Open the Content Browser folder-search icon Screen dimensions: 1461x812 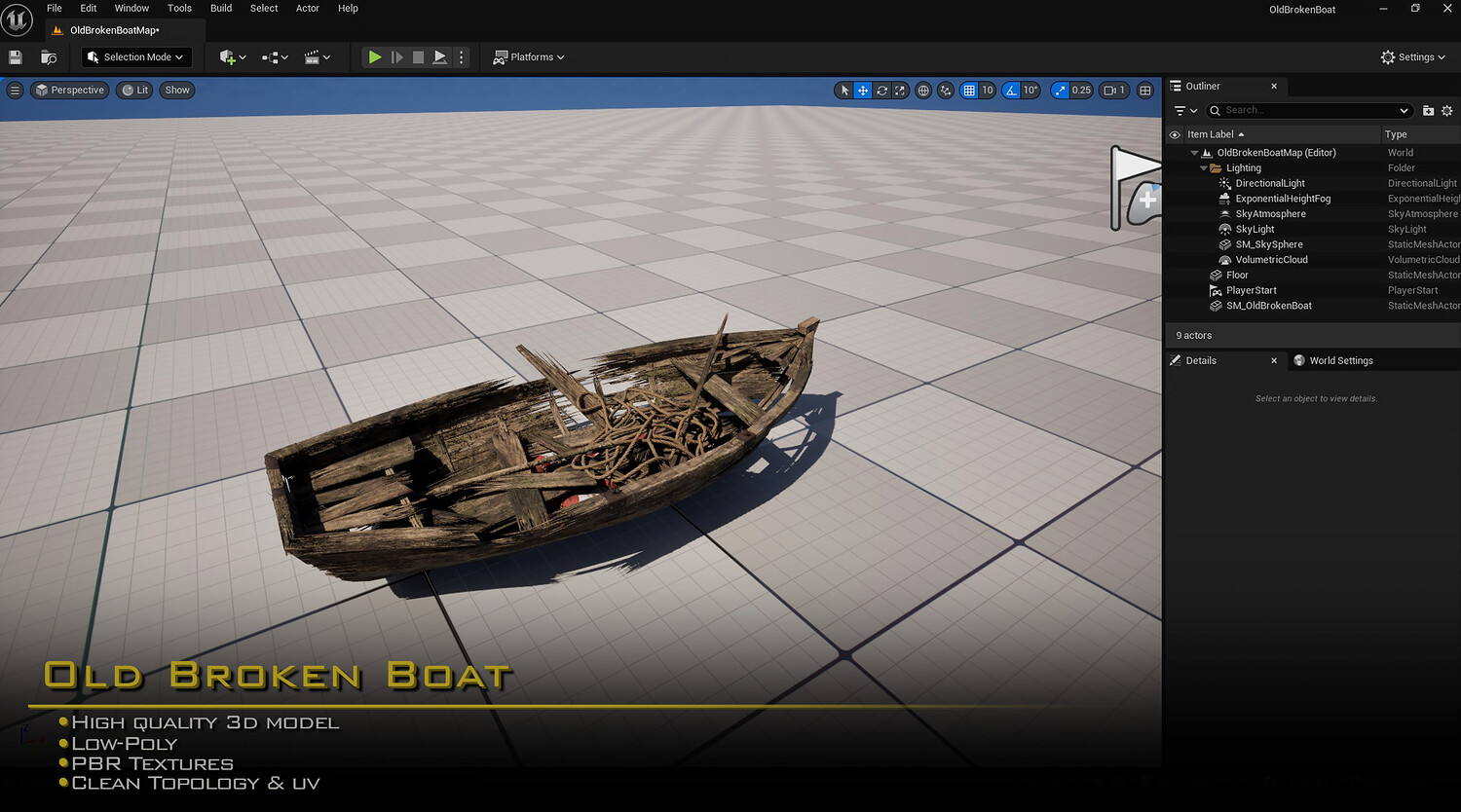[49, 57]
